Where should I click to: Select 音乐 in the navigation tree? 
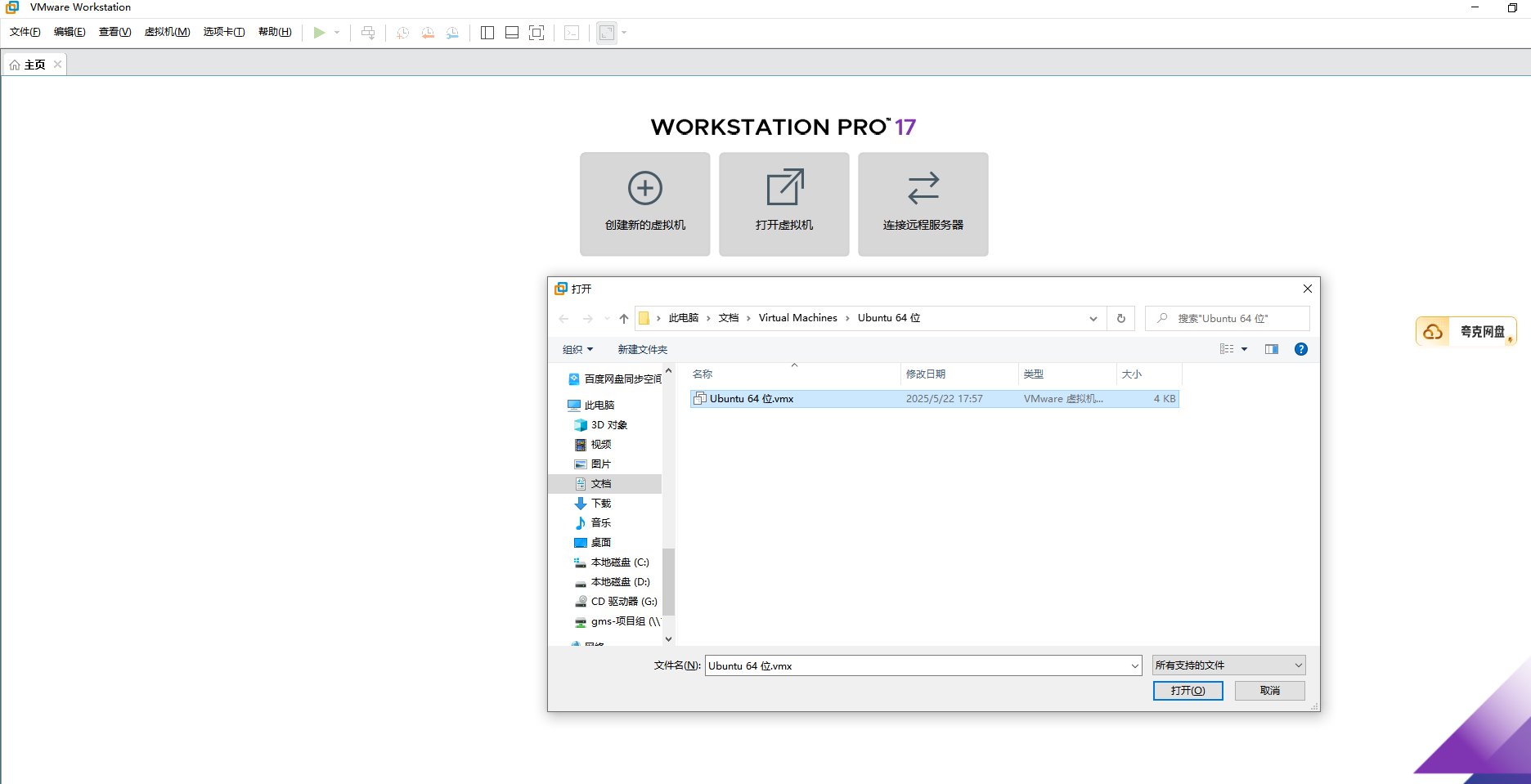[x=593, y=523]
